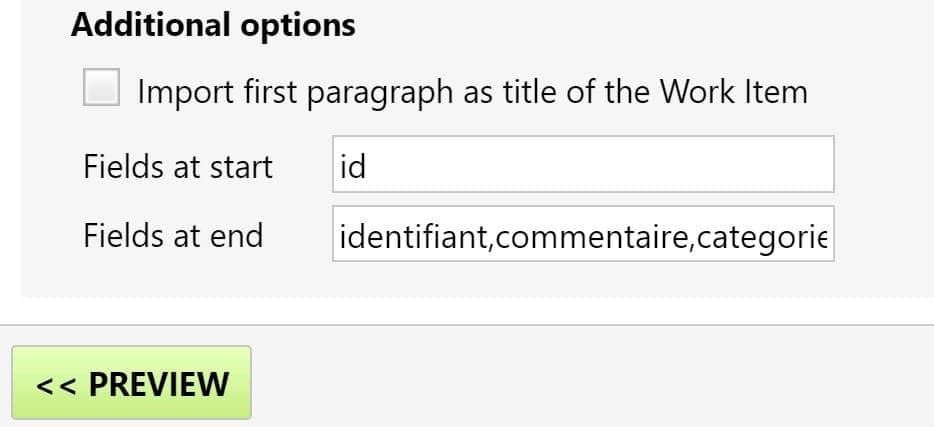
Task: Click the 'Fields at start' label
Action: [x=178, y=166]
